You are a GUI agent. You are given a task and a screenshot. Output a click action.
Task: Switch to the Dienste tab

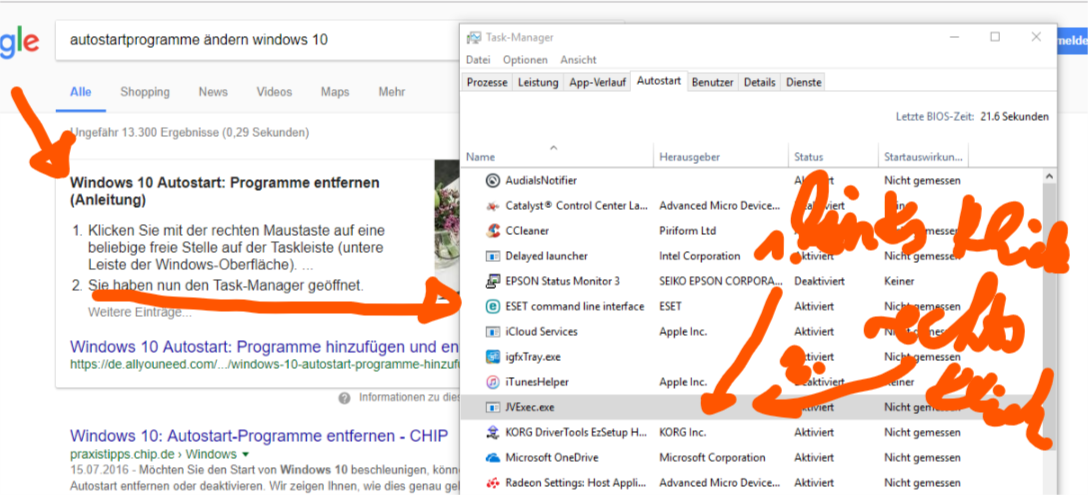(x=804, y=82)
